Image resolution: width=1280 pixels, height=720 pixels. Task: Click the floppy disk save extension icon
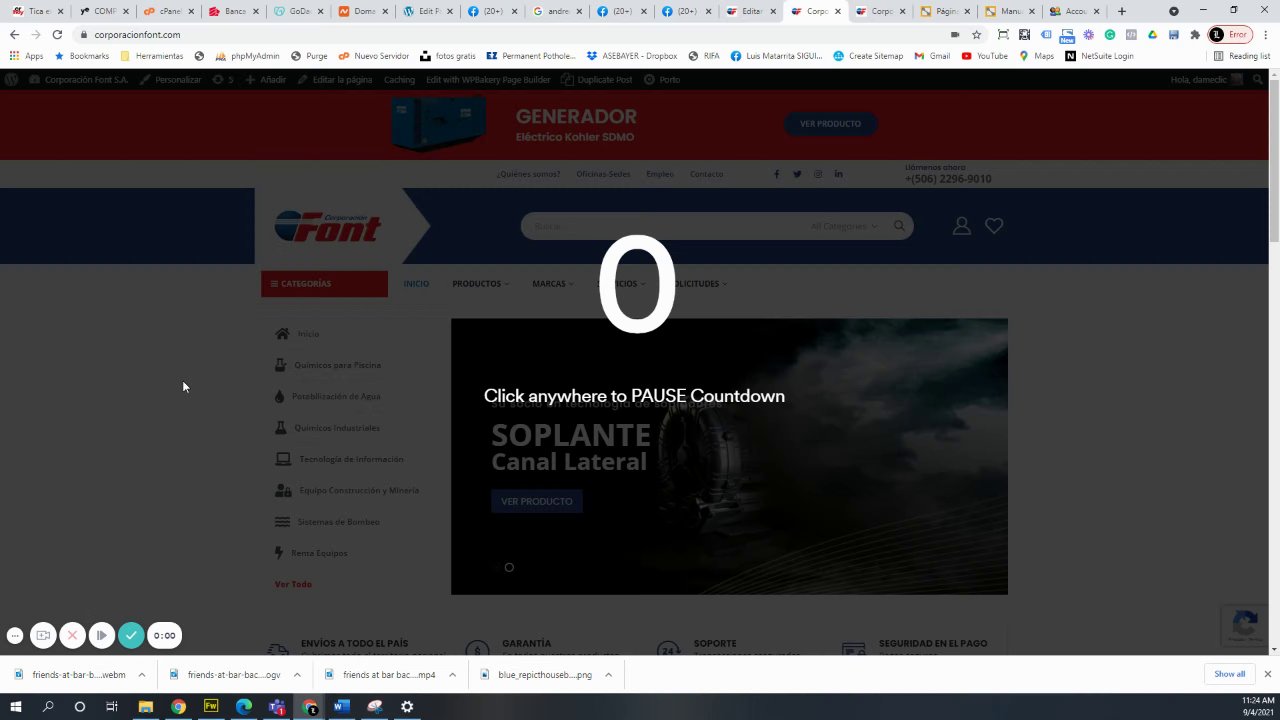(1174, 34)
